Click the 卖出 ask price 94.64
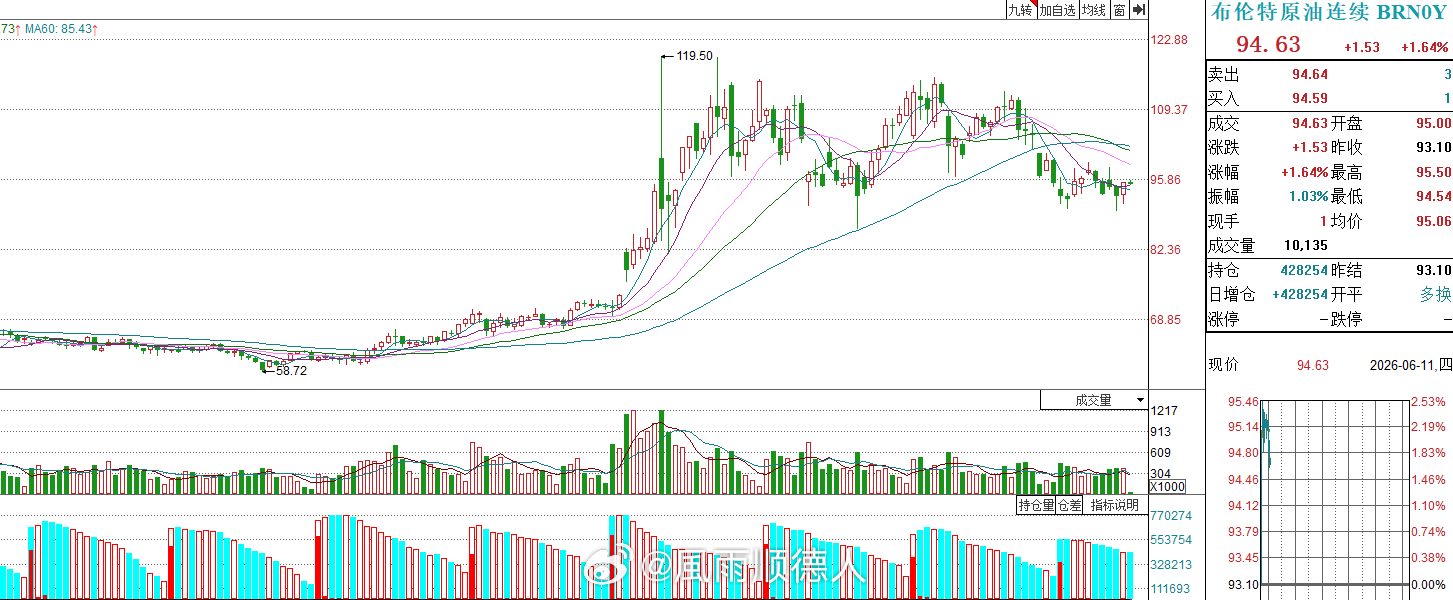Viewport: 1453px width, 600px height. (1310, 74)
